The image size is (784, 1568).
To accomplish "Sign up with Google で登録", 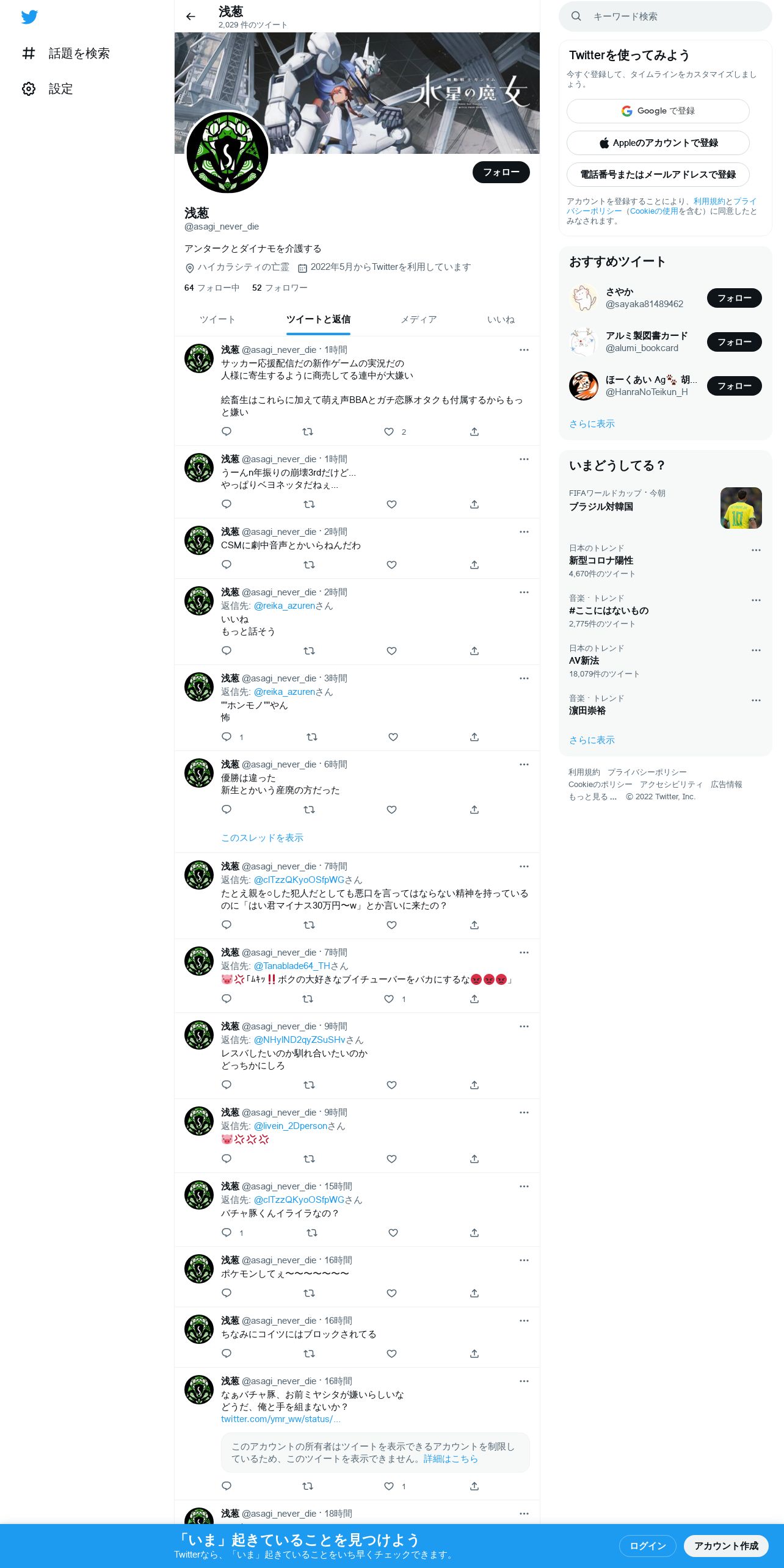I will (658, 111).
